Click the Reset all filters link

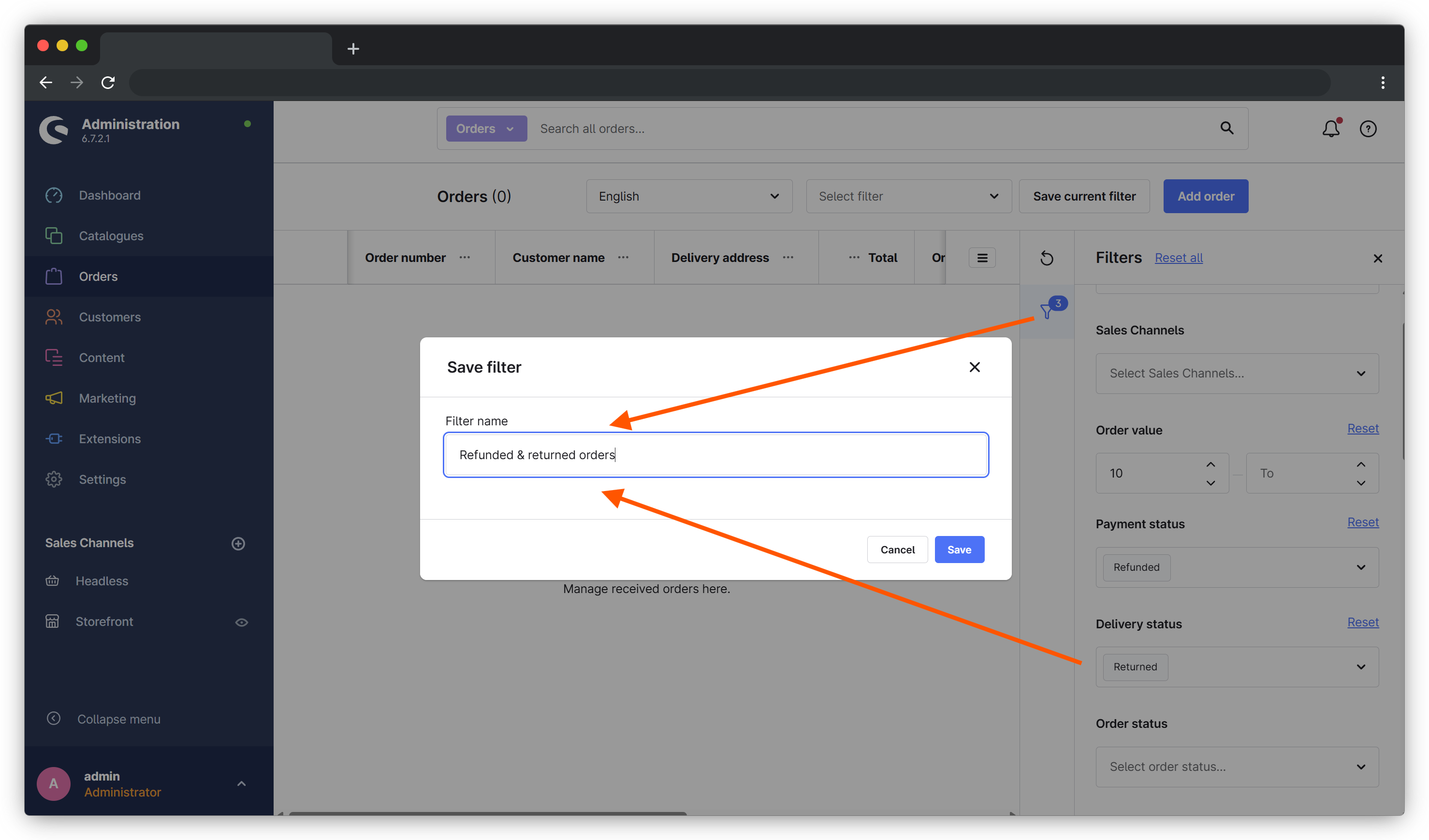tap(1179, 258)
